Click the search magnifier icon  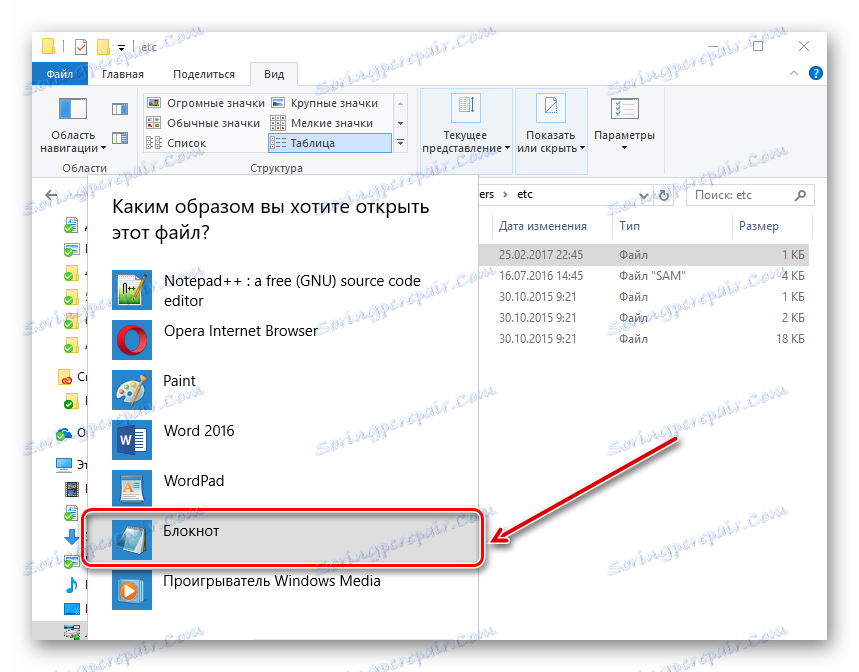point(800,195)
